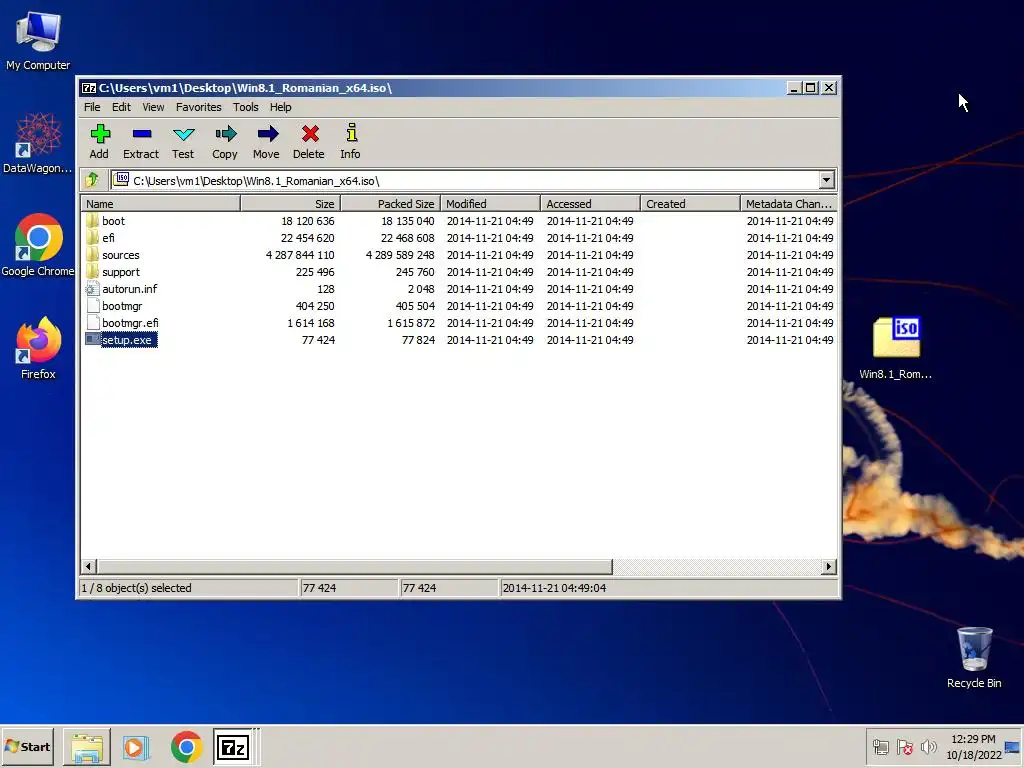The height and width of the screenshot is (768, 1024).
Task: Select the autorun.inf file icon
Action: coord(92,289)
